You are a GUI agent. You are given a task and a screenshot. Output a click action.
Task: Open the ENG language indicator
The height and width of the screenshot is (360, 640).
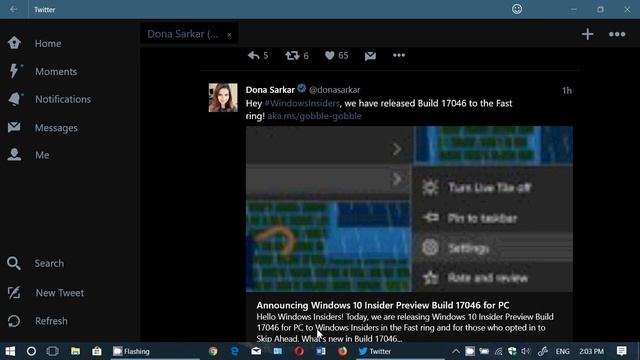click(x=562, y=351)
